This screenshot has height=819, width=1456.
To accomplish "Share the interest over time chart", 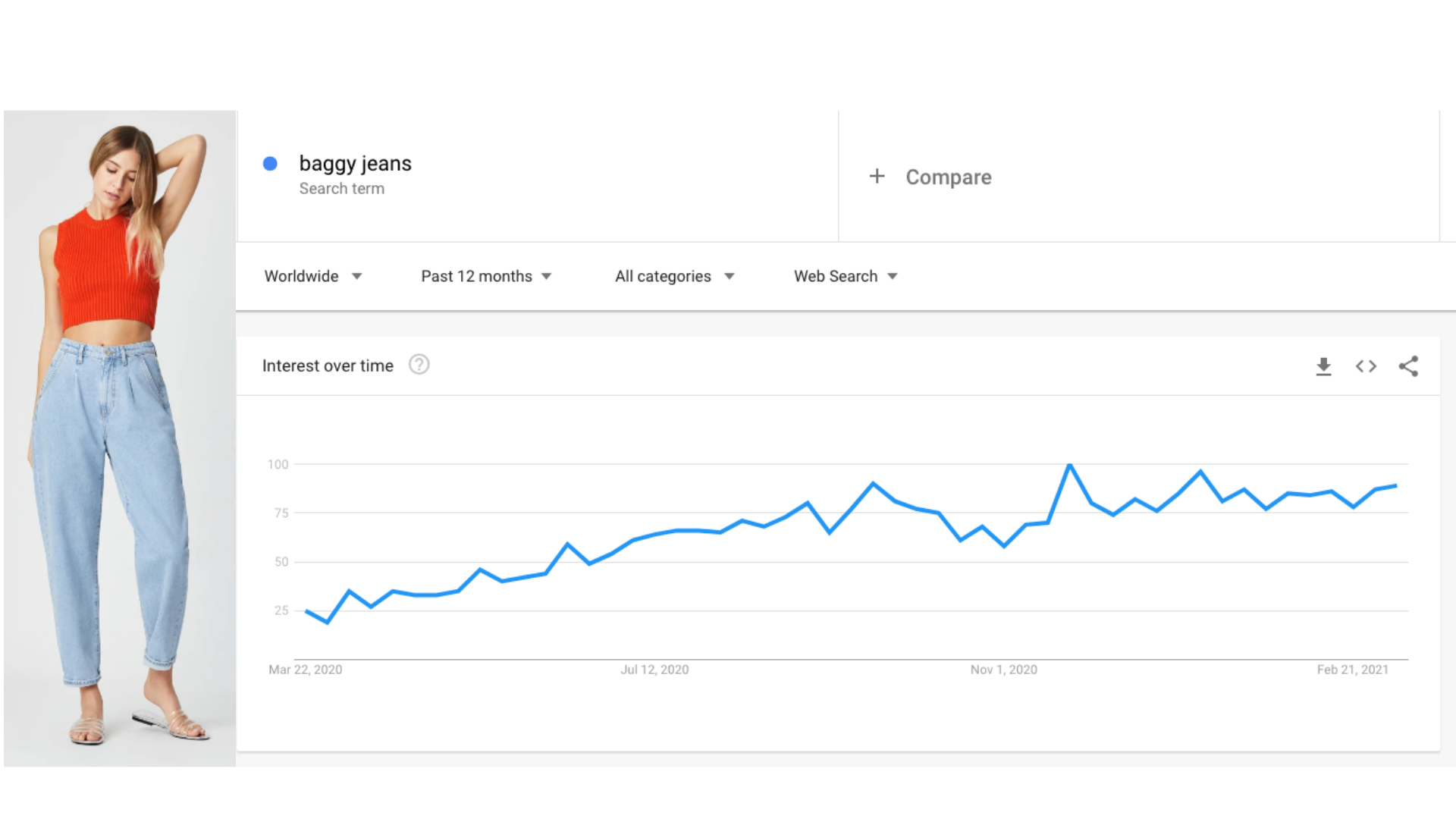I will (1408, 366).
